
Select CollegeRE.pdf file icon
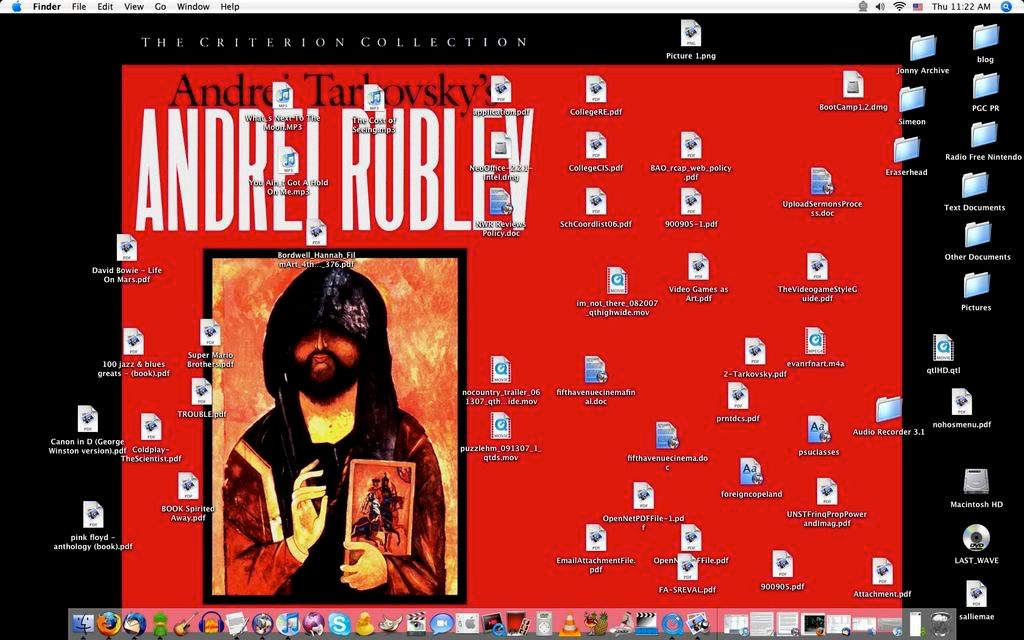click(596, 89)
